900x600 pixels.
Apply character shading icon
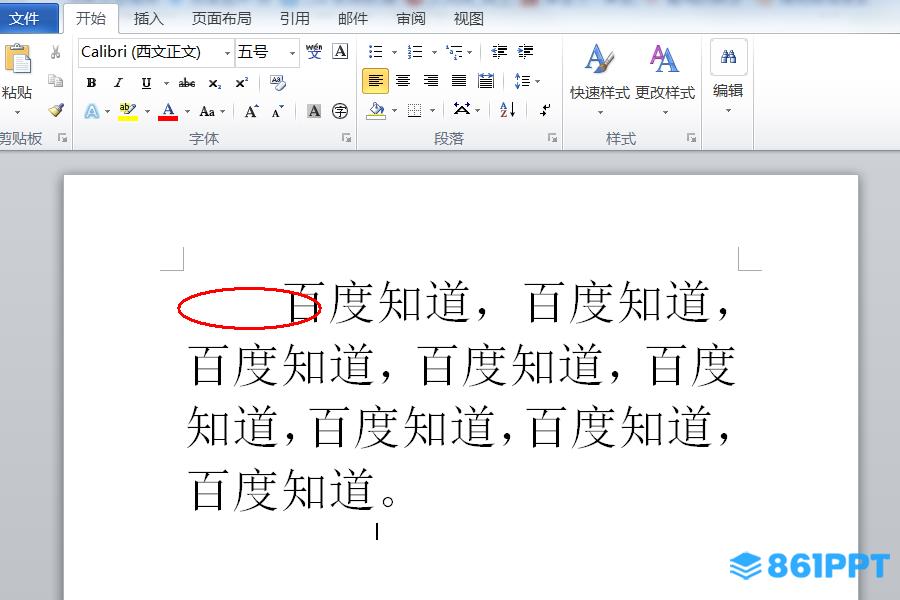point(314,111)
